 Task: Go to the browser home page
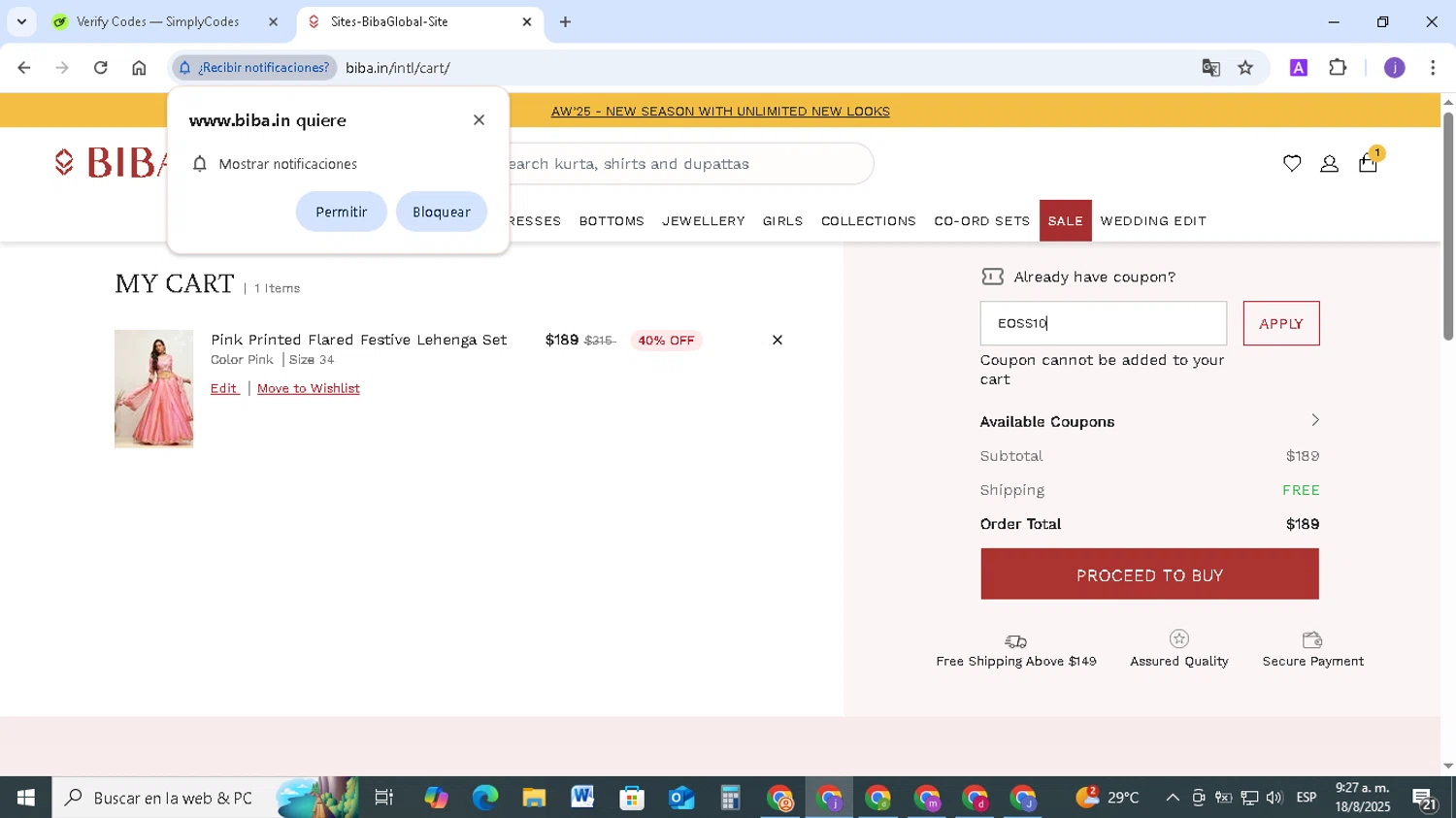[x=139, y=68]
